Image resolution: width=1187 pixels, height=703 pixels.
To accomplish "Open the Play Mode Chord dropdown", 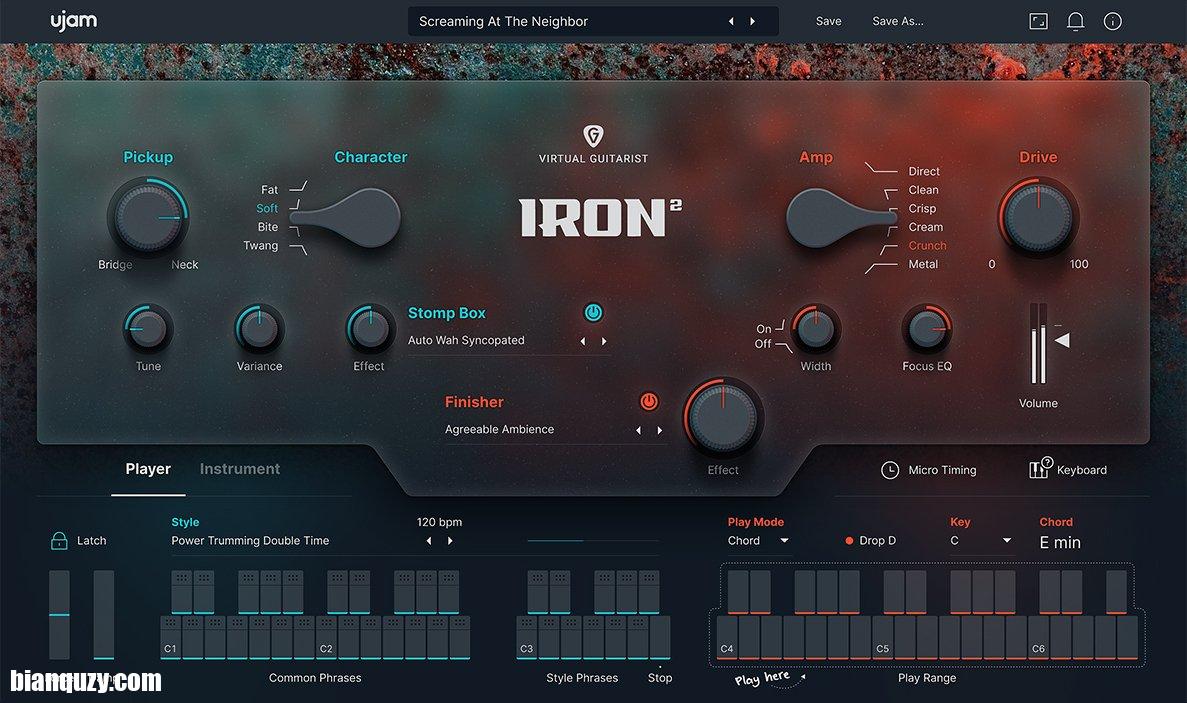I will 758,540.
